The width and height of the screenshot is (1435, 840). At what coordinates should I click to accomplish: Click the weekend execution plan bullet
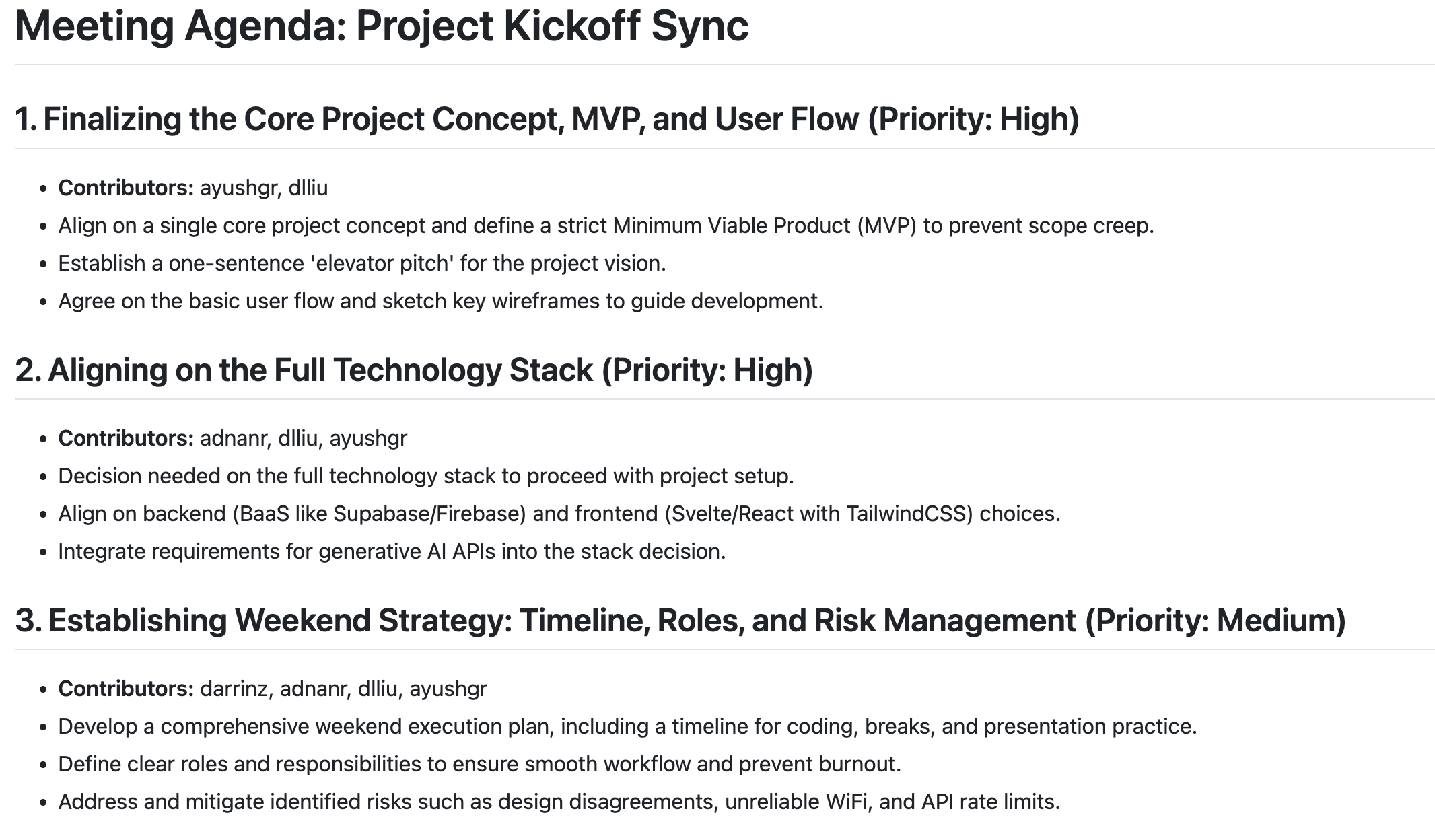627,726
